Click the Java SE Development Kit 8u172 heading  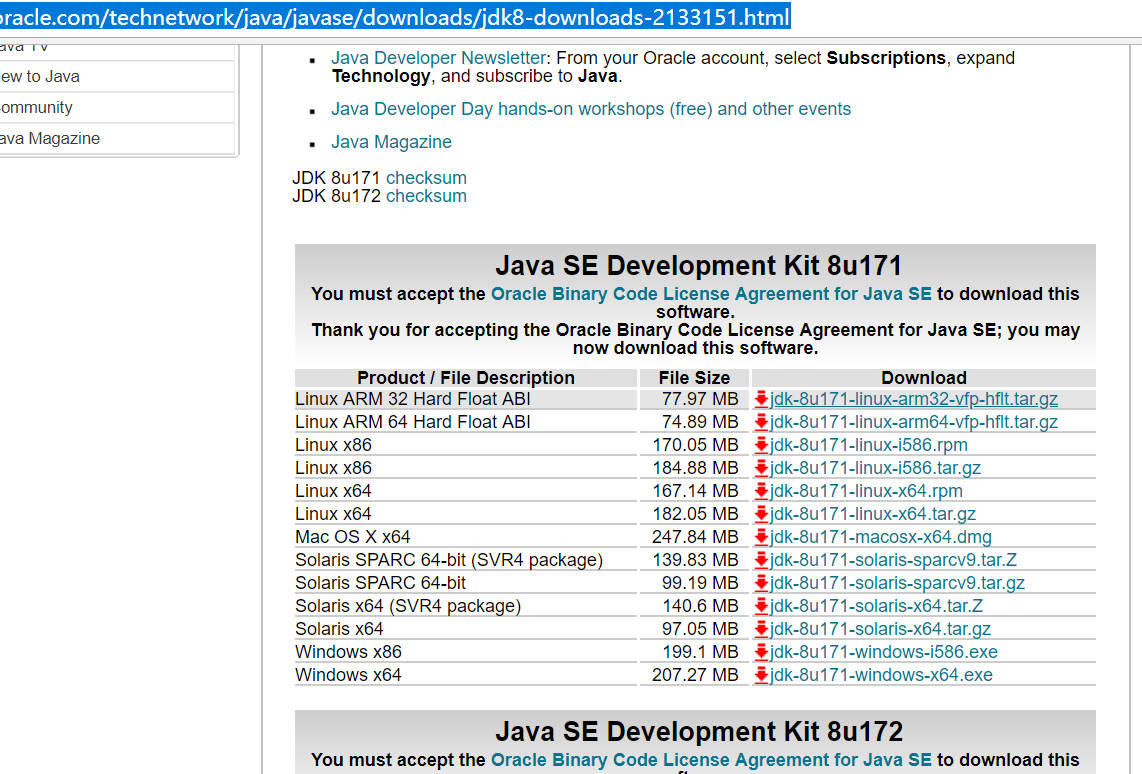[698, 732]
